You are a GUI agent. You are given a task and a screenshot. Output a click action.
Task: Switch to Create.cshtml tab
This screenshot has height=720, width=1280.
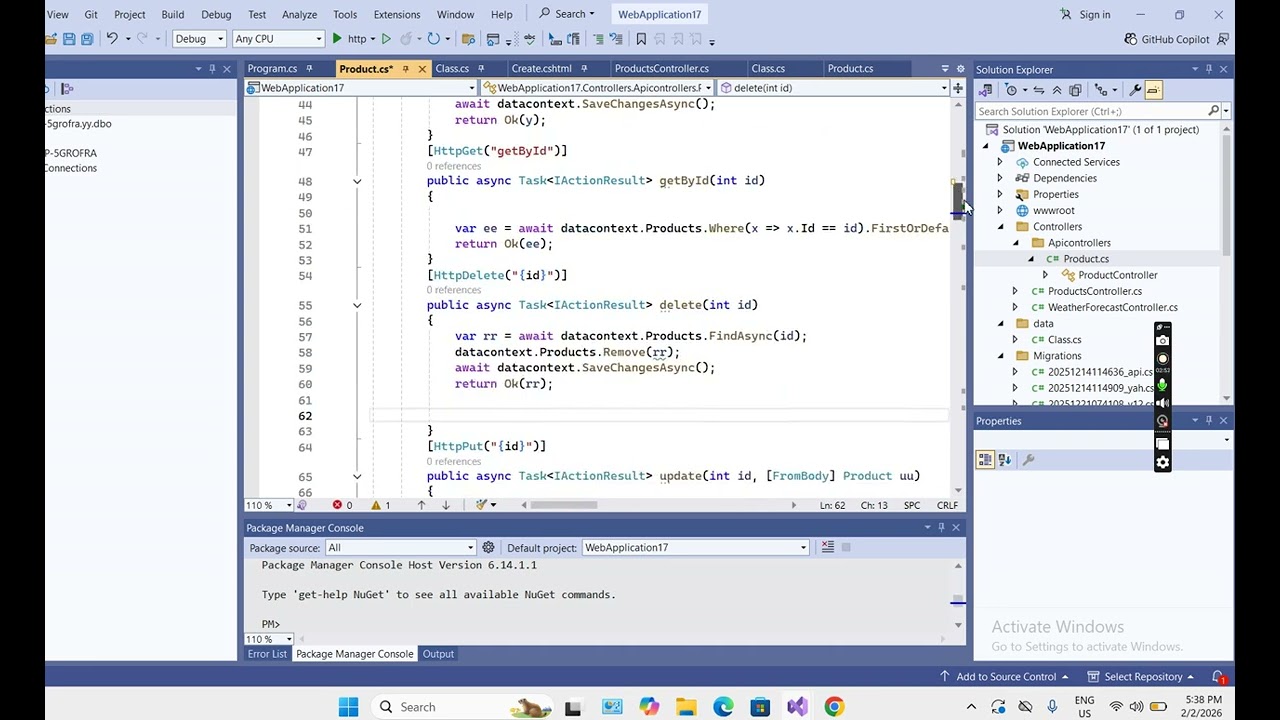click(x=541, y=69)
